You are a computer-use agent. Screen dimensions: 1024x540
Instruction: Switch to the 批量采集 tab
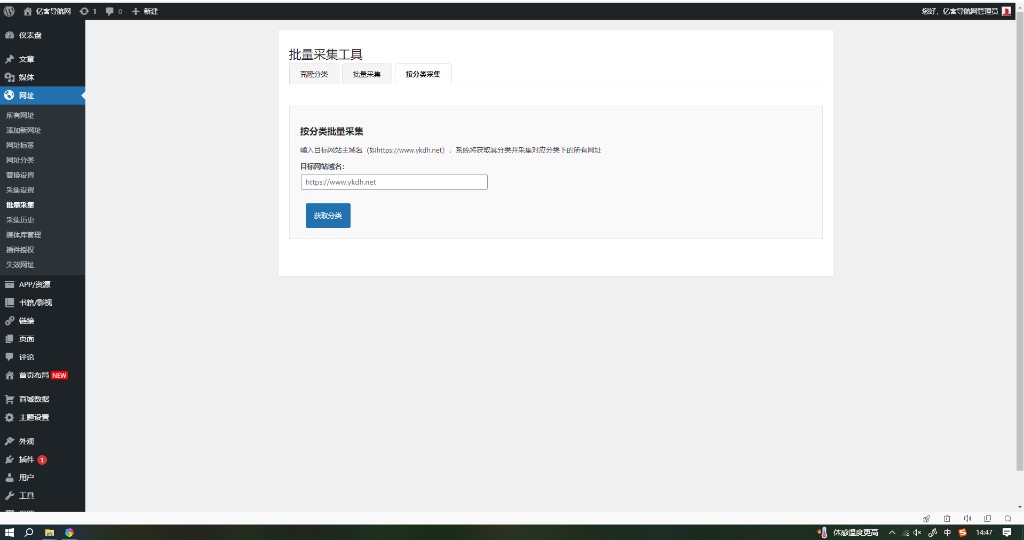pyautogui.click(x=366, y=75)
